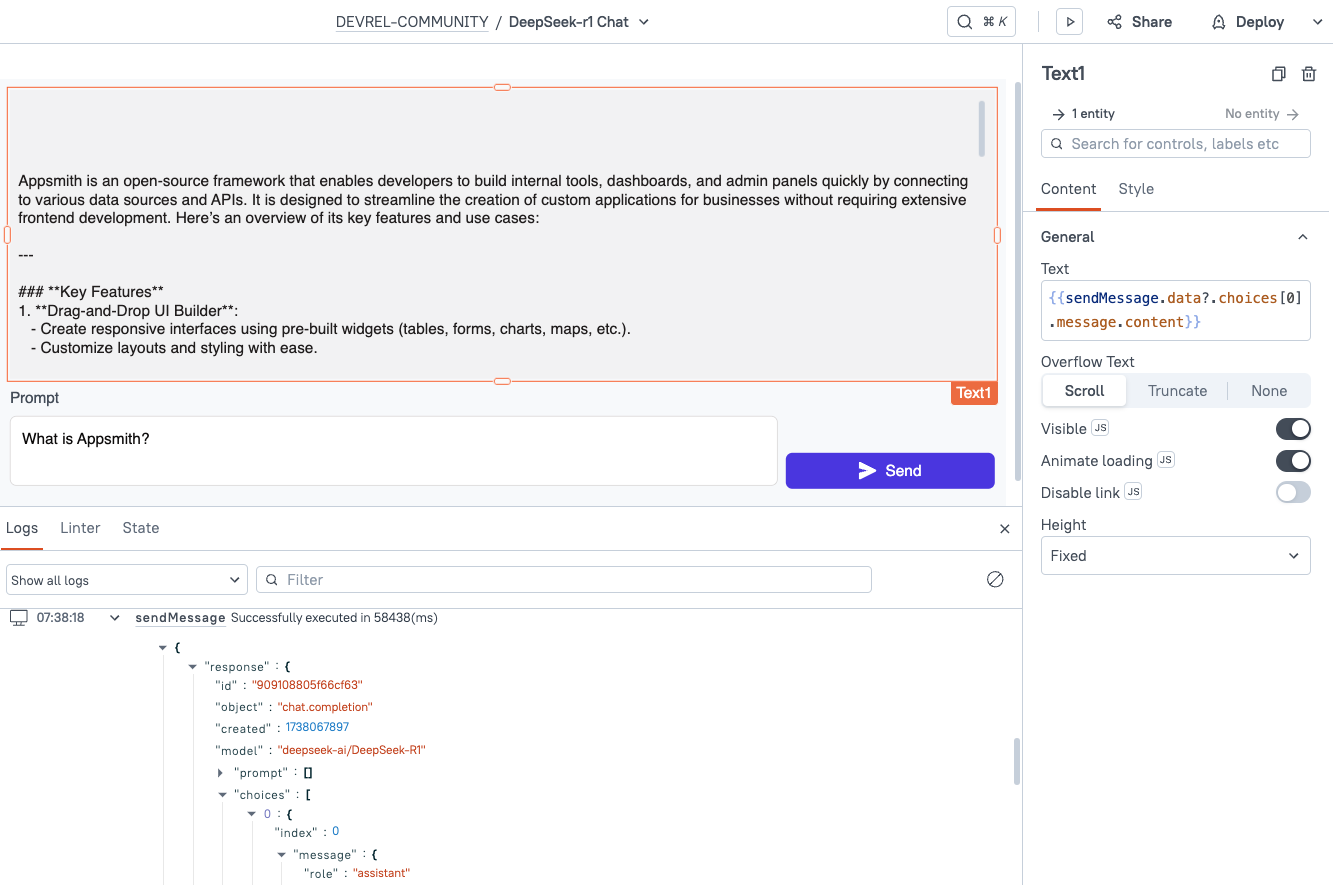Click the Filter logs input

pyautogui.click(x=564, y=580)
